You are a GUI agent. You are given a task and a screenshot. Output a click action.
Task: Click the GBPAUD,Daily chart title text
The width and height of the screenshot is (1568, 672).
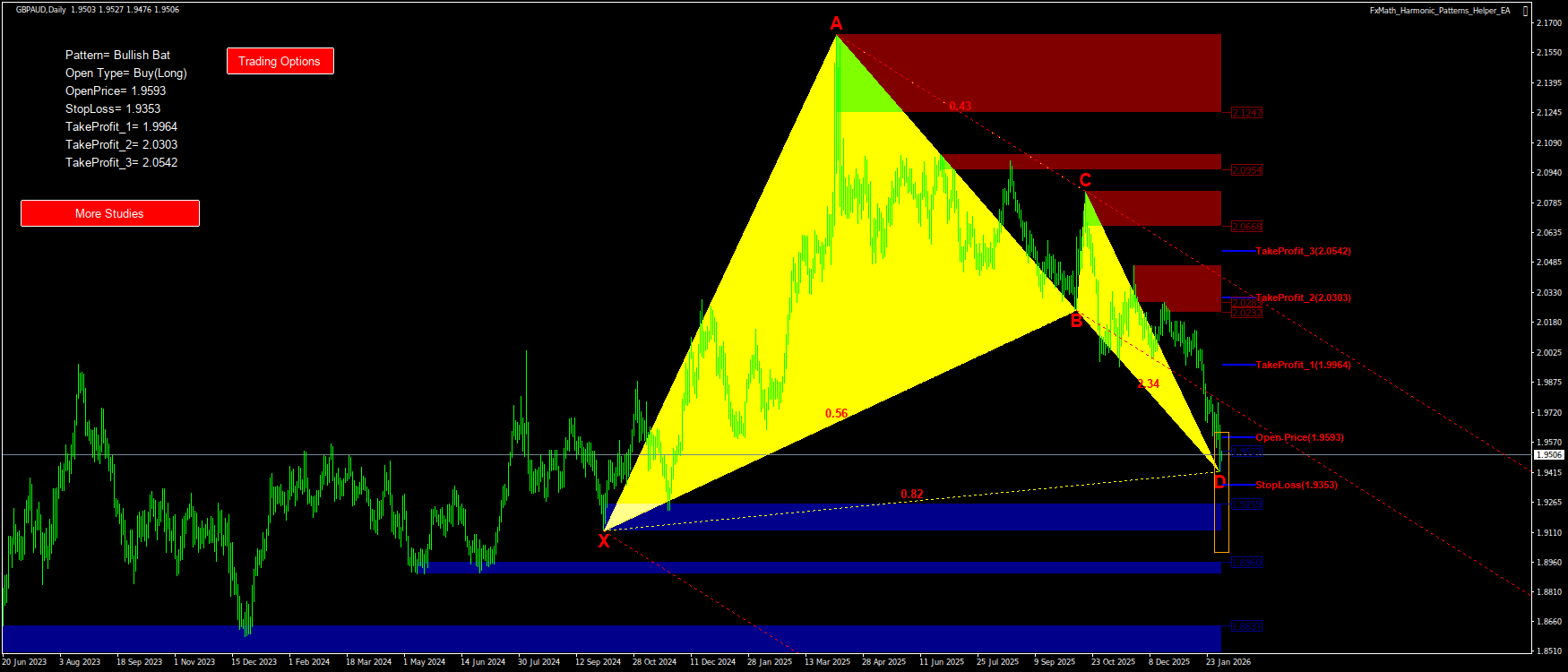tap(40, 10)
